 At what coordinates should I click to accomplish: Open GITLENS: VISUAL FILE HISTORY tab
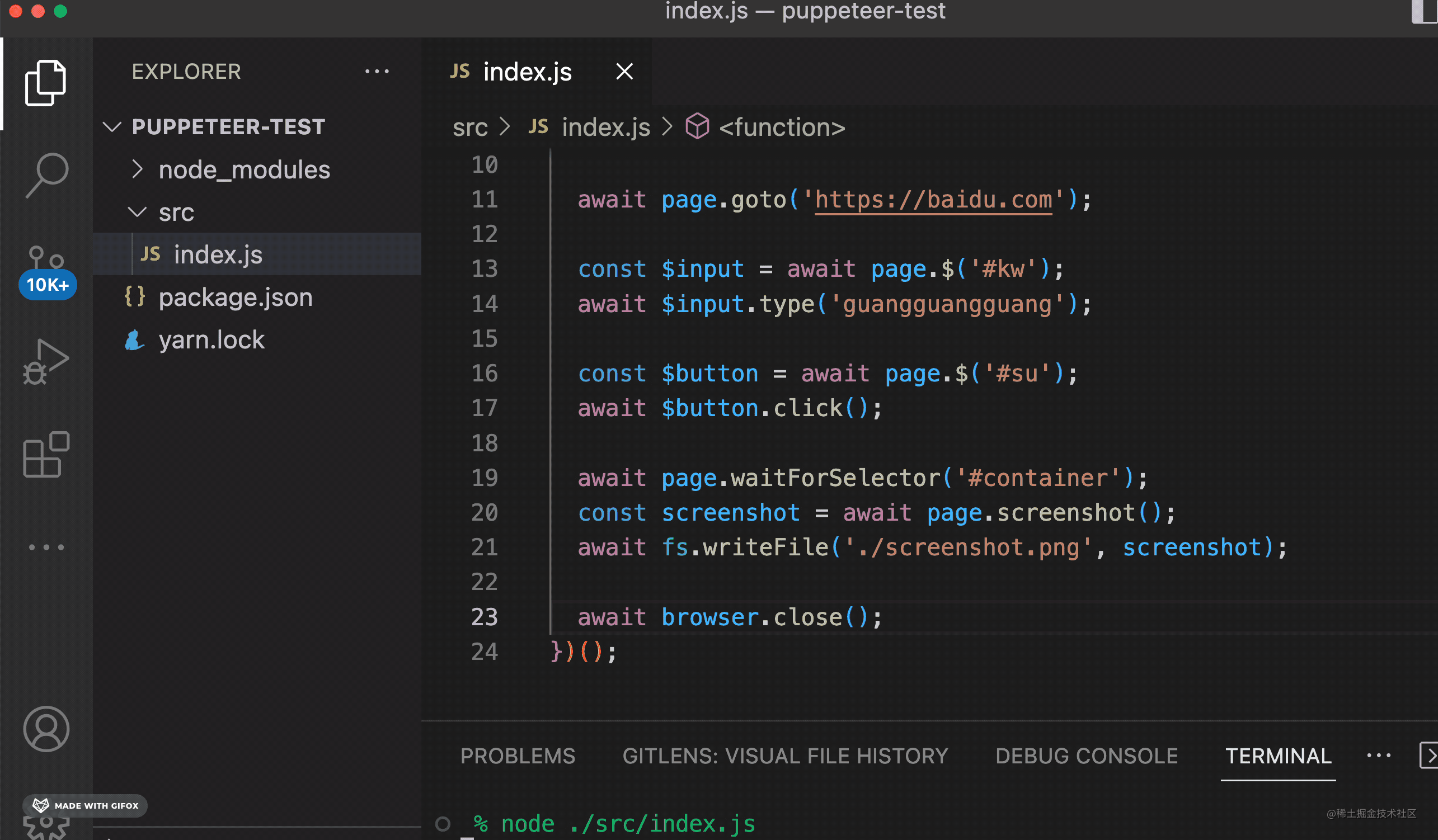click(x=785, y=756)
